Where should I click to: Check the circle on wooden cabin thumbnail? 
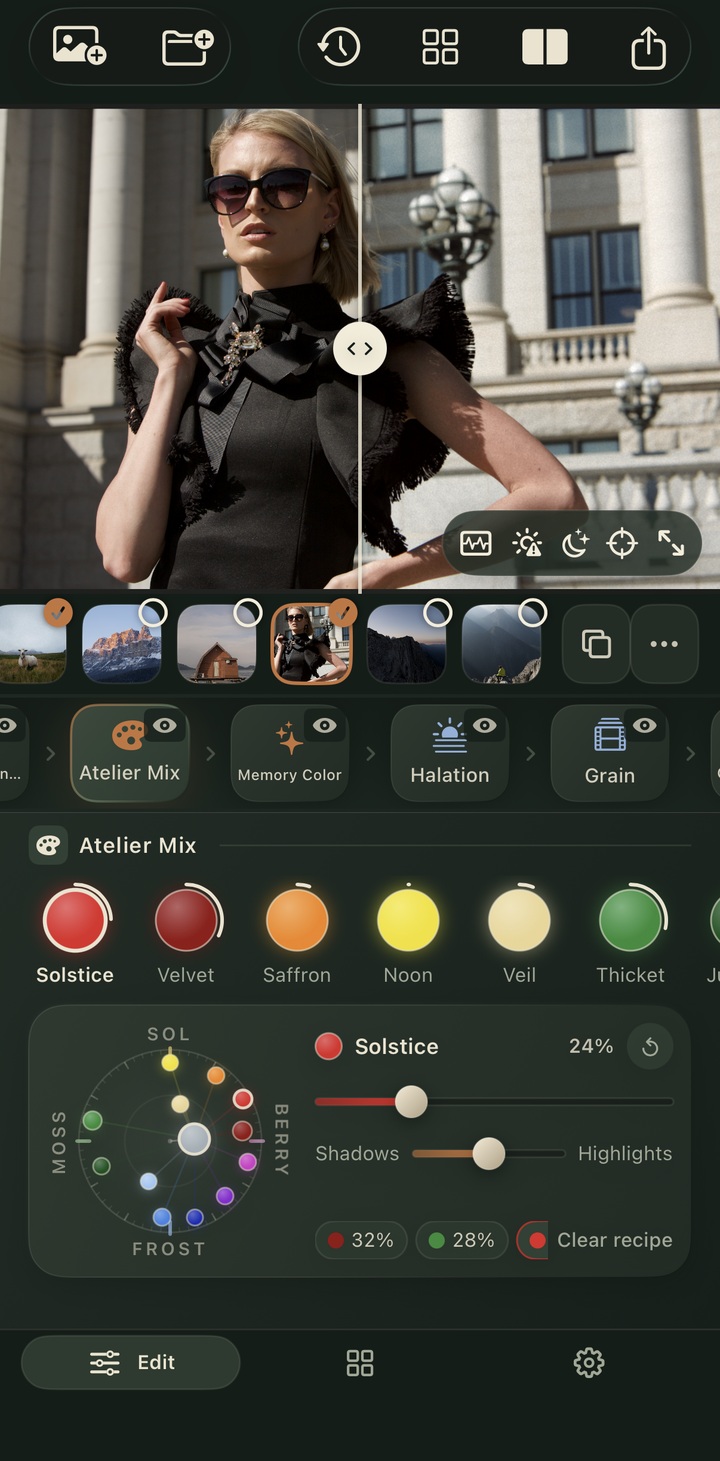pos(248,612)
